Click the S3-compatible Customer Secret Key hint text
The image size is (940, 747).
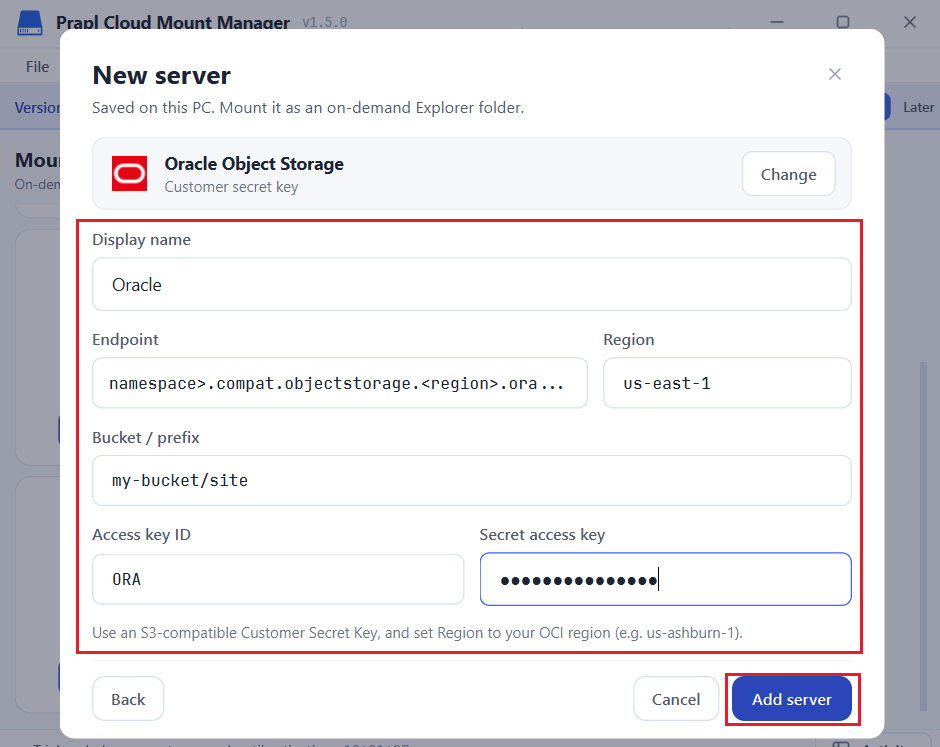[417, 632]
